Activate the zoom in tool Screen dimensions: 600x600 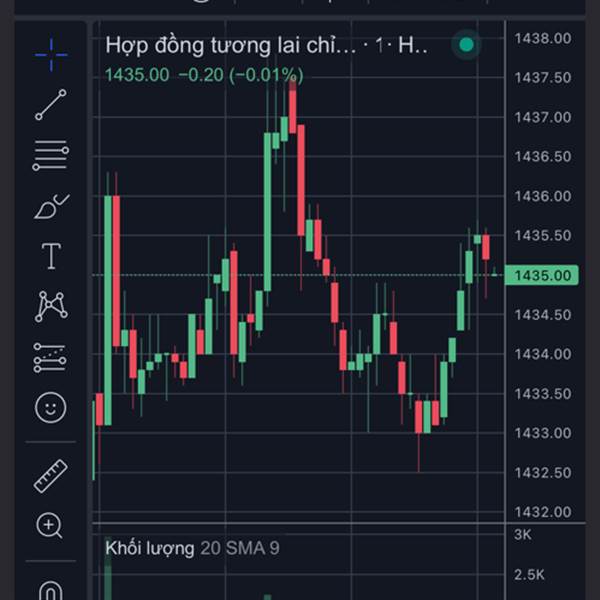(x=49, y=525)
